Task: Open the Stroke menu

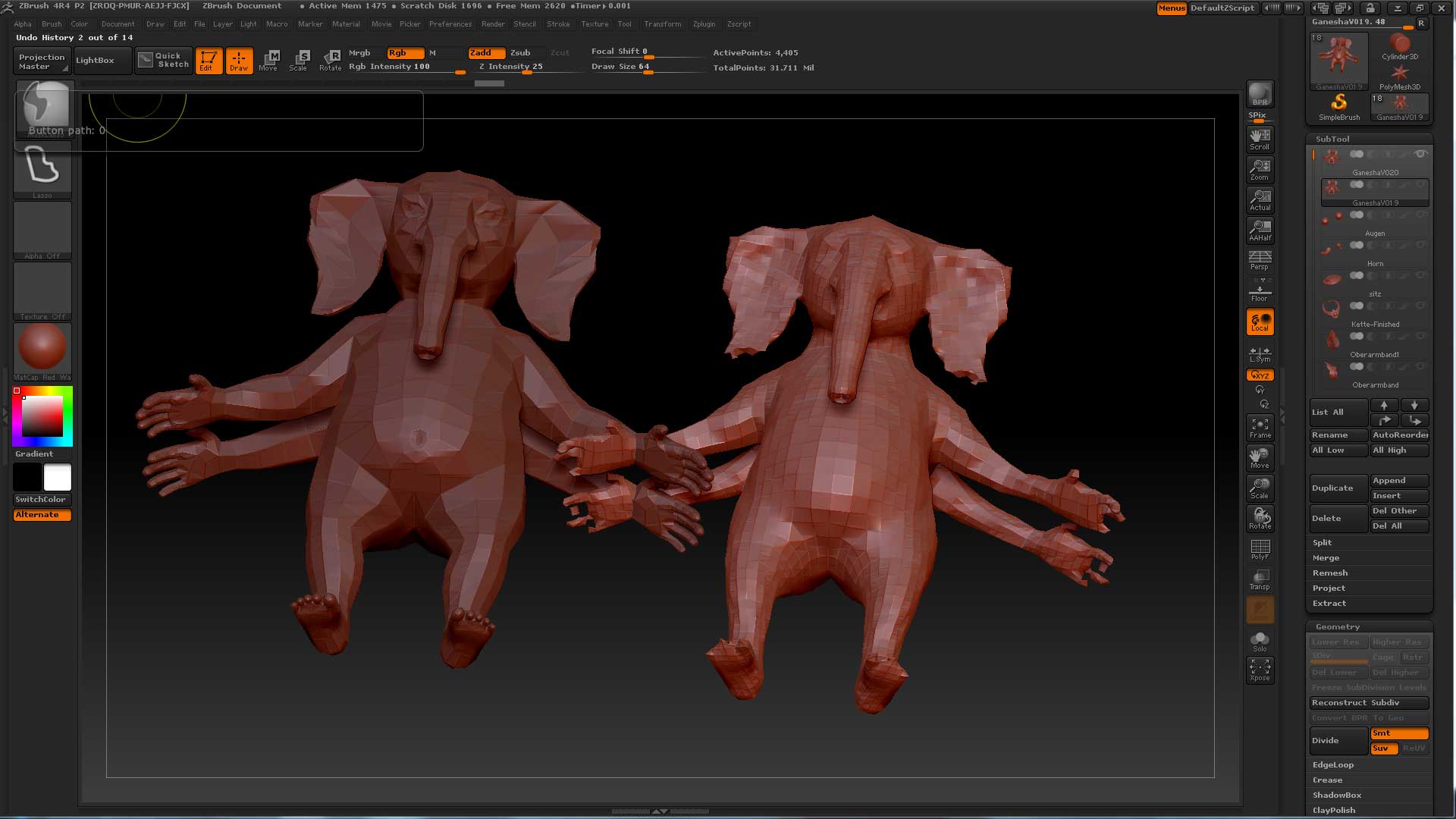Action: pyautogui.click(x=557, y=24)
